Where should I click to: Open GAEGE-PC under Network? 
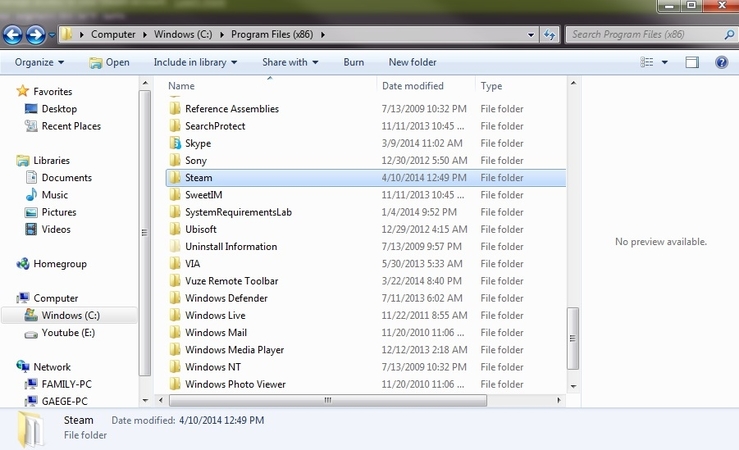[64, 401]
